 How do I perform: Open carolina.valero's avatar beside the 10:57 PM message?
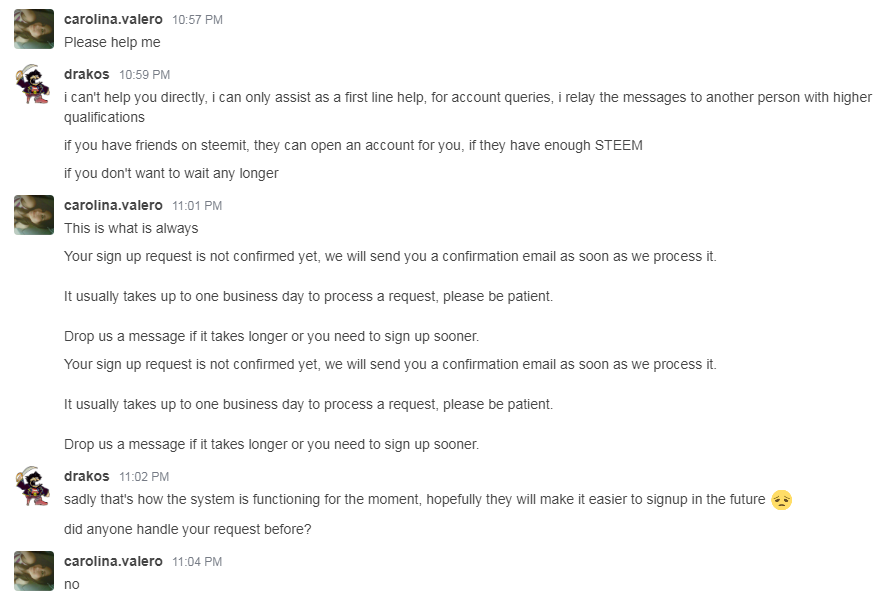pos(34,29)
